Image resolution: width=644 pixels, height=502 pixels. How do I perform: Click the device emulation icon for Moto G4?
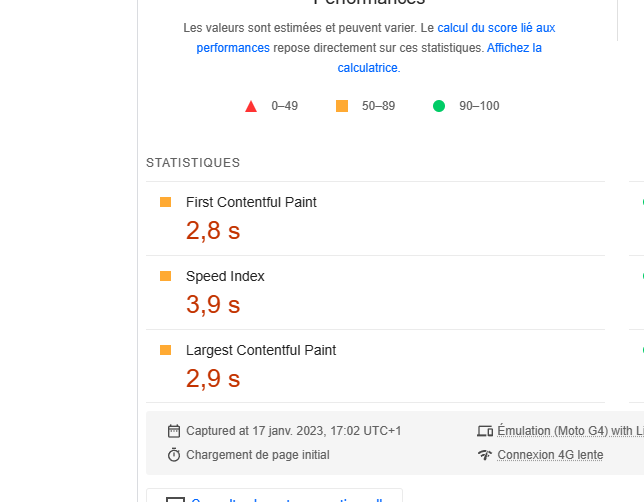pyautogui.click(x=485, y=431)
